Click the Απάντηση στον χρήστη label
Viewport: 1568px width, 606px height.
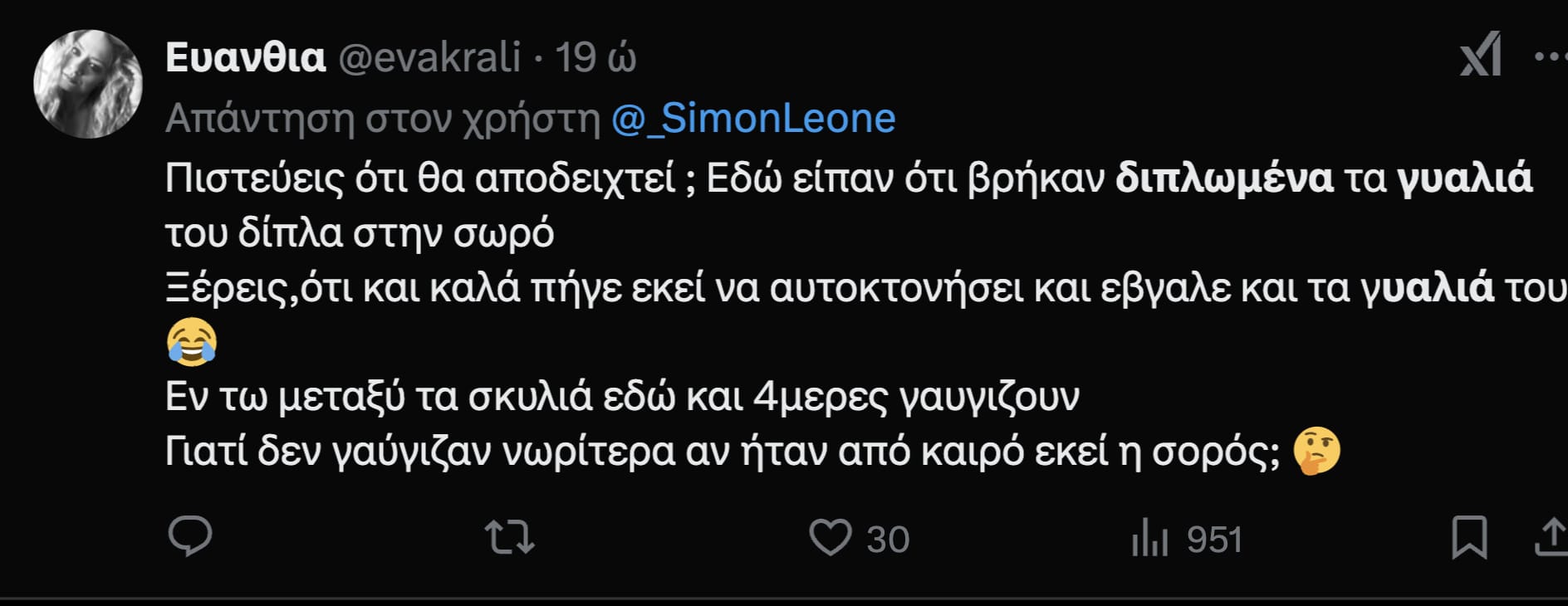(383, 119)
